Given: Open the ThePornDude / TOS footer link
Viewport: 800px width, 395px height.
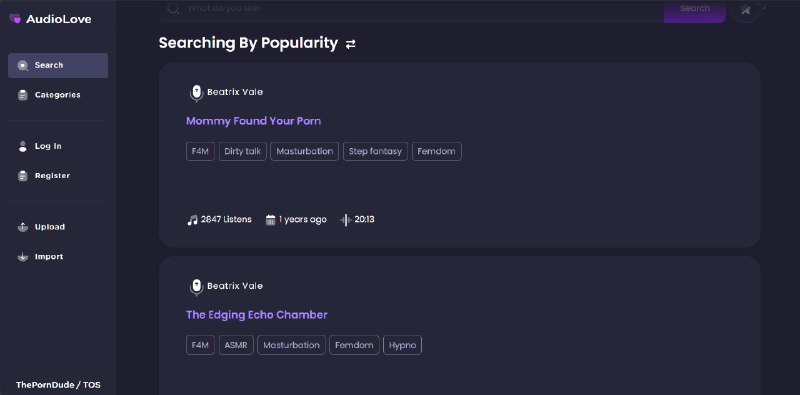Looking at the screenshot, I should pos(58,385).
